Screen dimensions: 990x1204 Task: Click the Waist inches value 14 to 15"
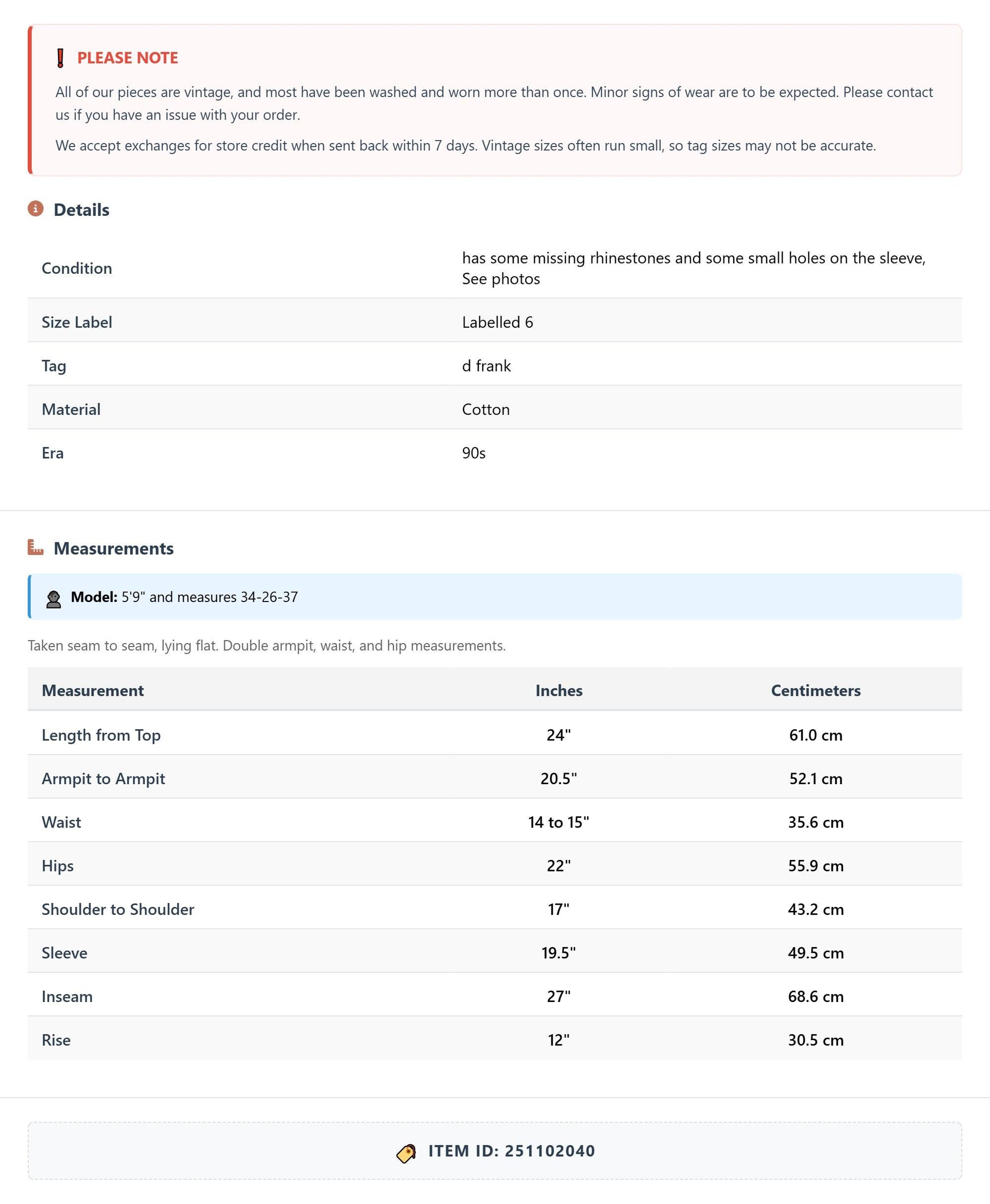(x=558, y=822)
